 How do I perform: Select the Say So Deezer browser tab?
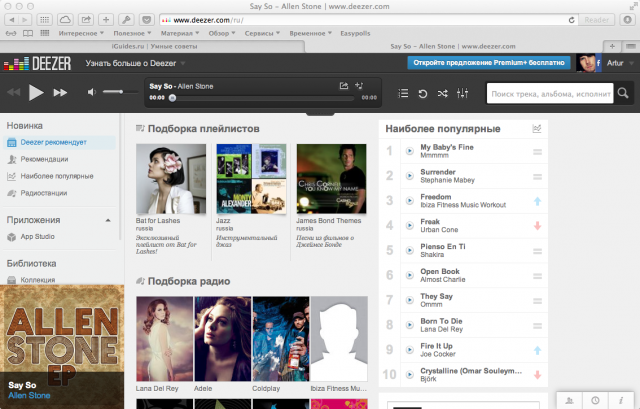(453, 46)
